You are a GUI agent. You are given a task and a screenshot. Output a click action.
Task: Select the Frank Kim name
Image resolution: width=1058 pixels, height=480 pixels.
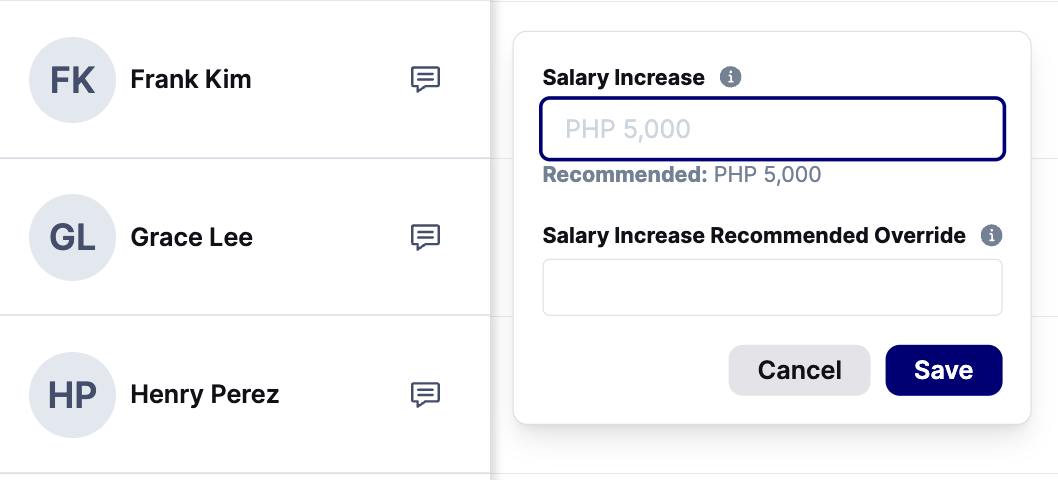pos(191,80)
